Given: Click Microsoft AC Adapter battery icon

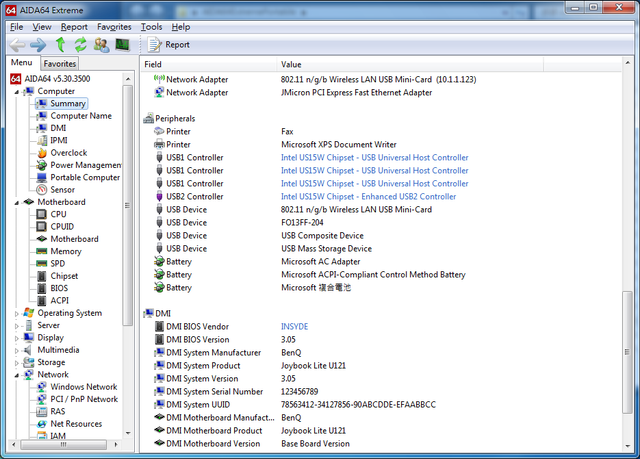Looking at the screenshot, I should 159,262.
